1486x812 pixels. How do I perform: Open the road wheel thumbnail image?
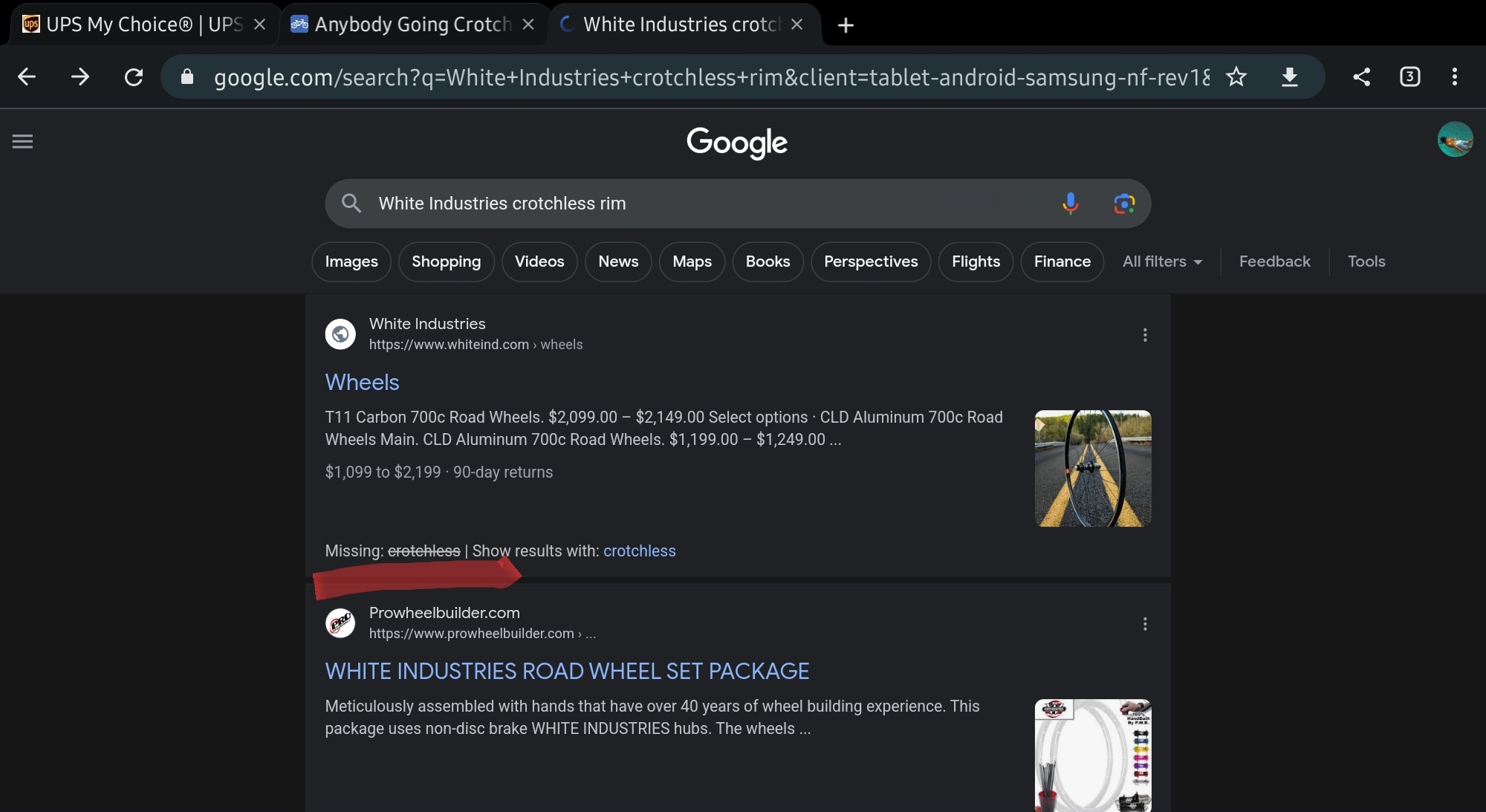[1093, 469]
